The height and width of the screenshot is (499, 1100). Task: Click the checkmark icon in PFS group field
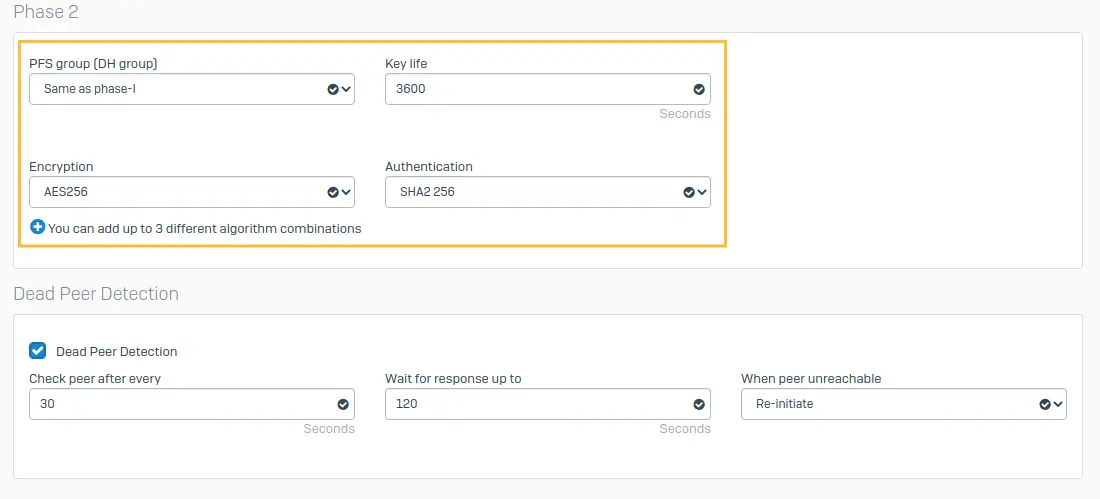[x=333, y=89]
